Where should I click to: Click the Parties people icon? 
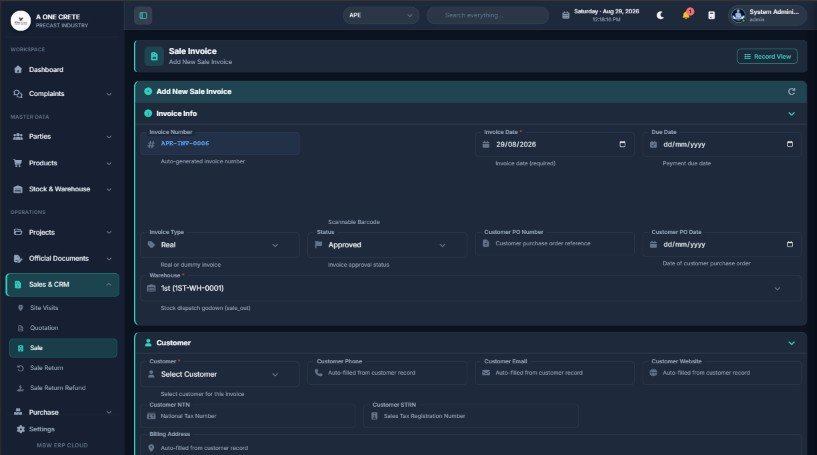coord(18,137)
